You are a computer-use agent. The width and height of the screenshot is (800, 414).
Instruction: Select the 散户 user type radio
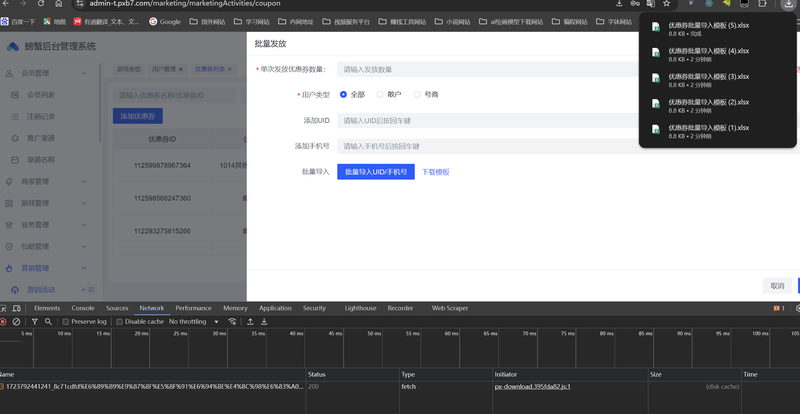380,94
